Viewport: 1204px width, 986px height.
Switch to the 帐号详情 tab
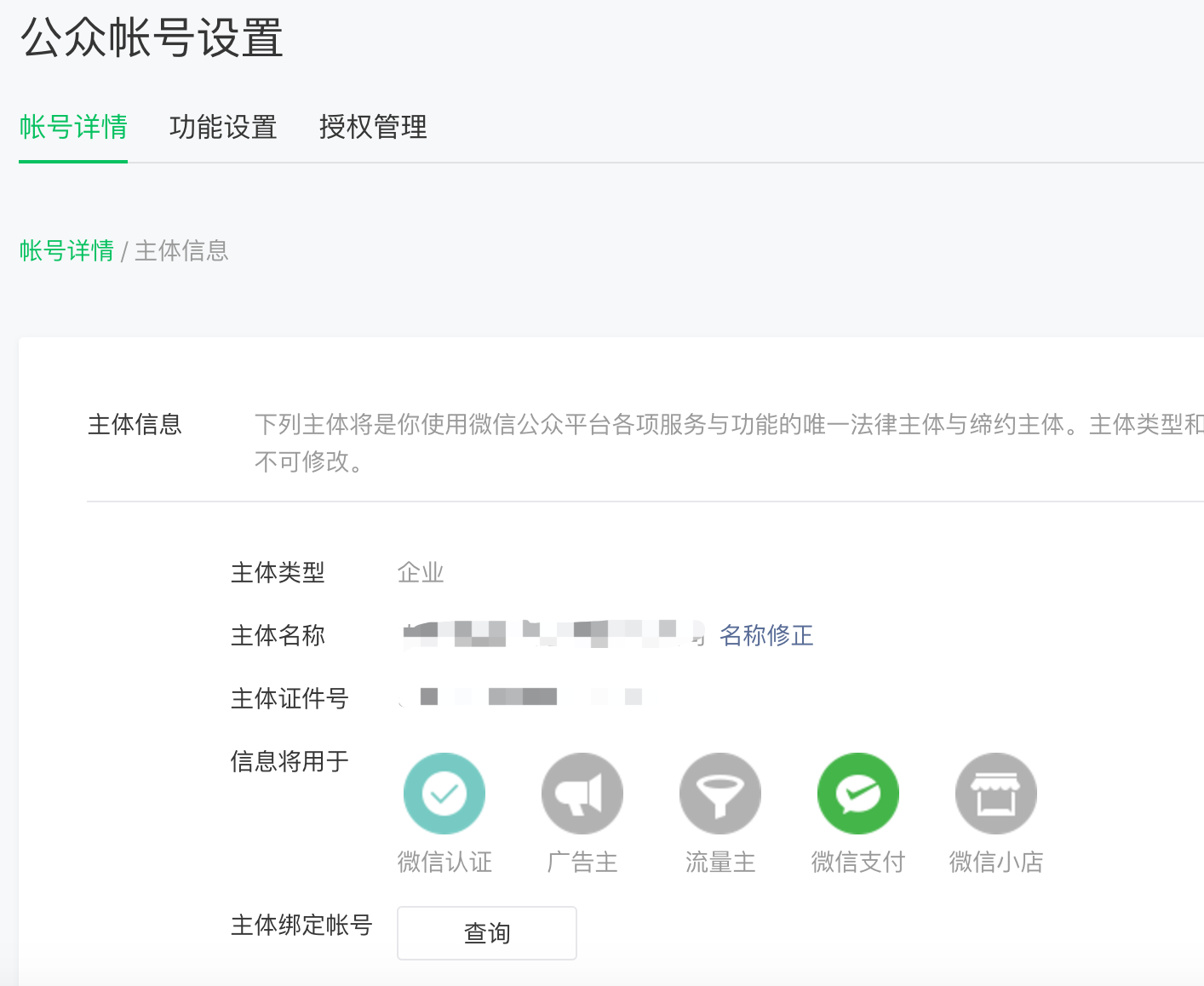click(73, 127)
